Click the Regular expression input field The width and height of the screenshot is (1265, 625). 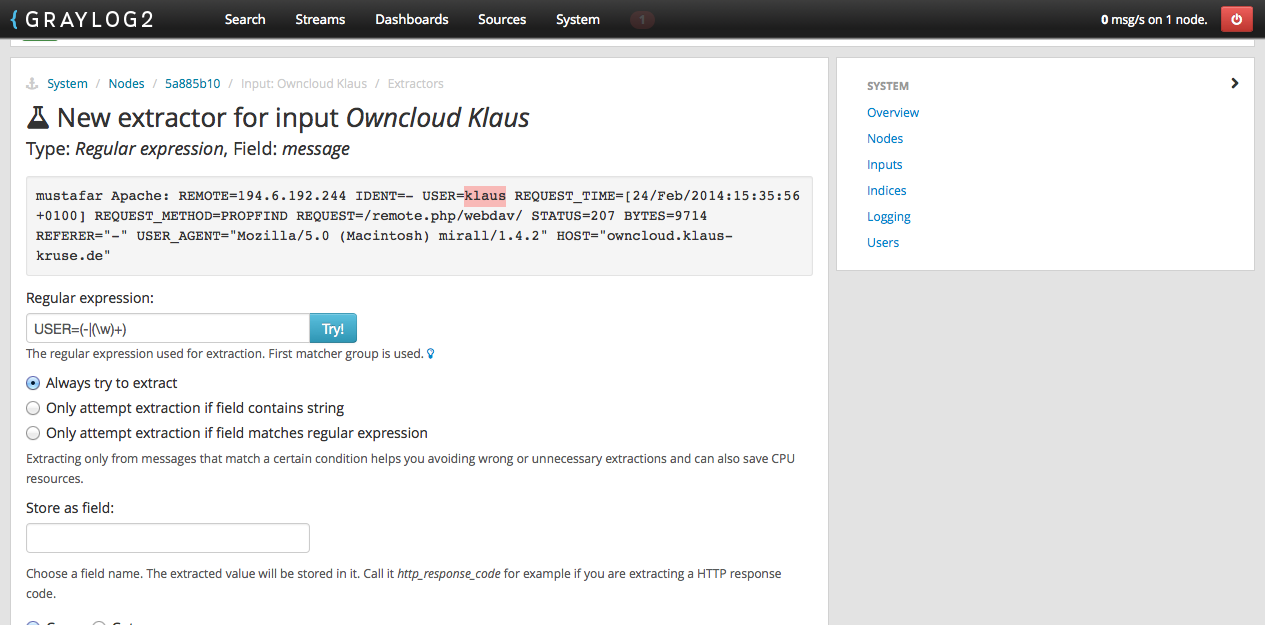coord(168,329)
